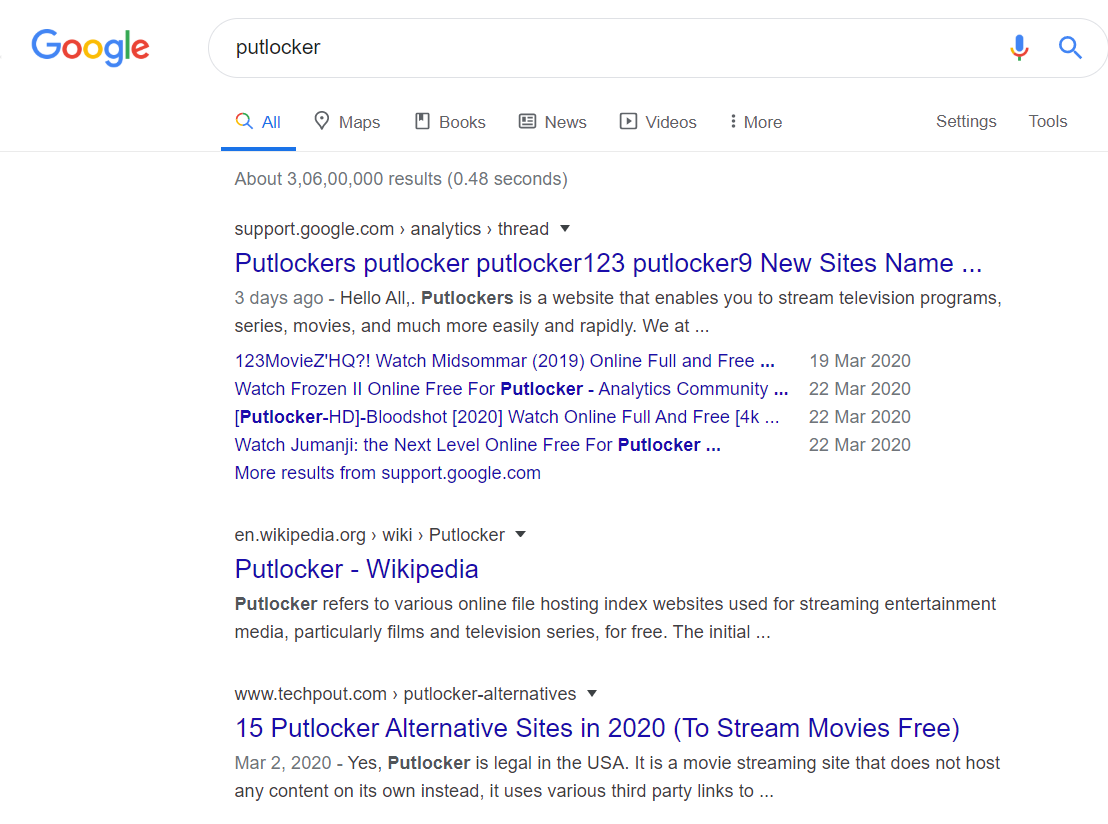Viewport: 1108px width, 824px height.
Task: Click 'About 3,06,00,000 results' stats text
Action: point(401,179)
